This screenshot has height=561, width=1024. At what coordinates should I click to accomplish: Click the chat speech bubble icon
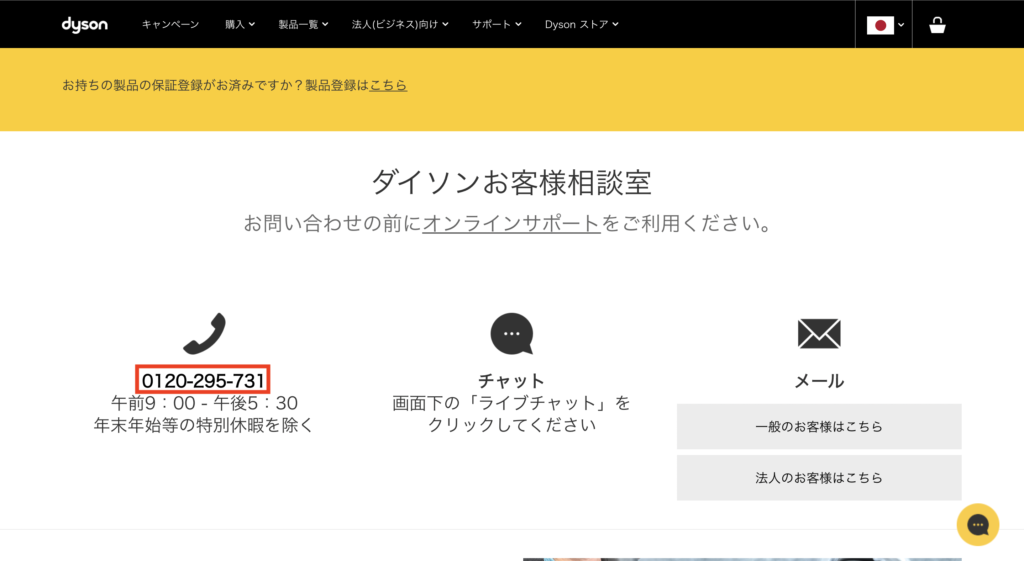pyautogui.click(x=512, y=334)
